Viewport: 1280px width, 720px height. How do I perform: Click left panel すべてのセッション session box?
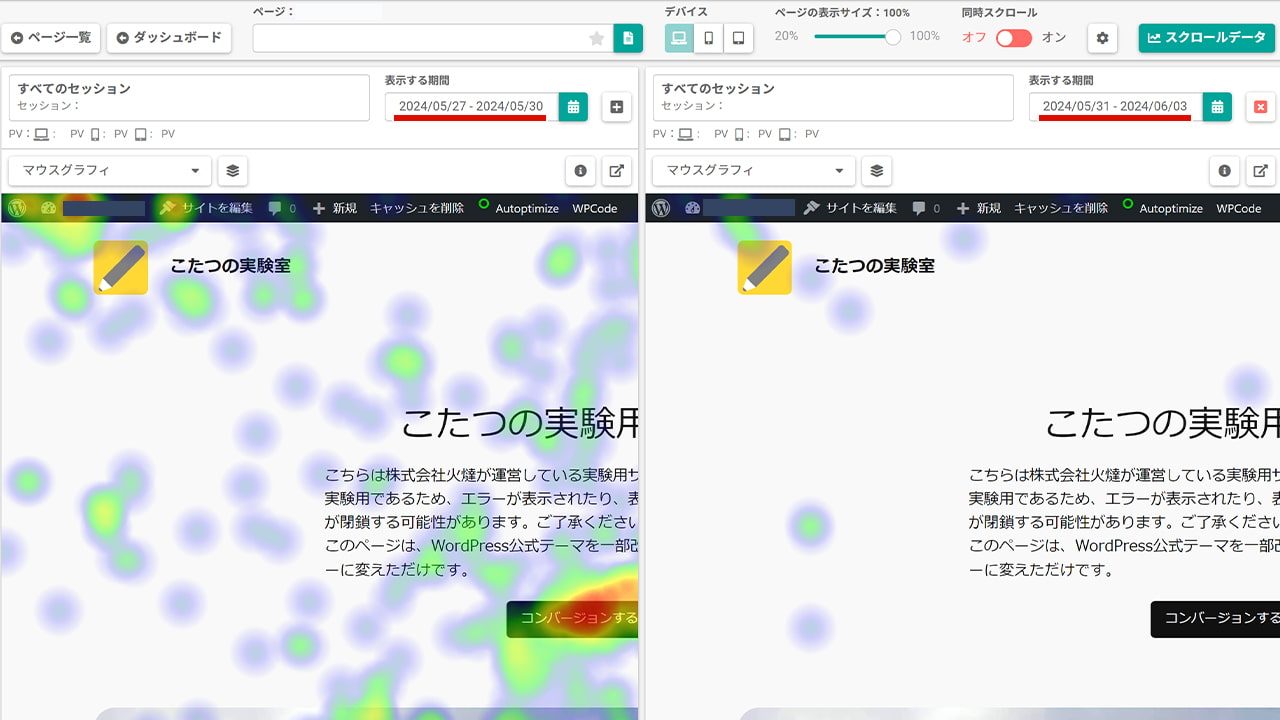pos(189,97)
